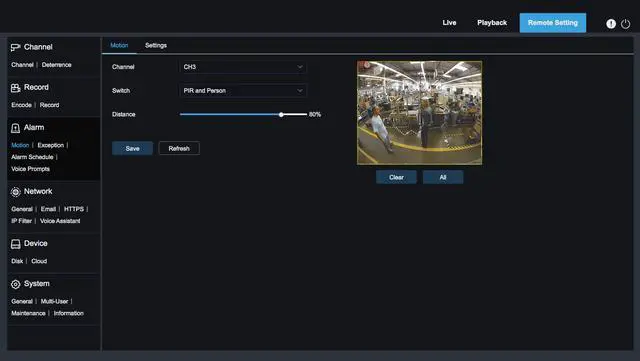Image resolution: width=640 pixels, height=361 pixels.
Task: Open Alarm Schedule link in sidebar
Action: tap(32, 157)
